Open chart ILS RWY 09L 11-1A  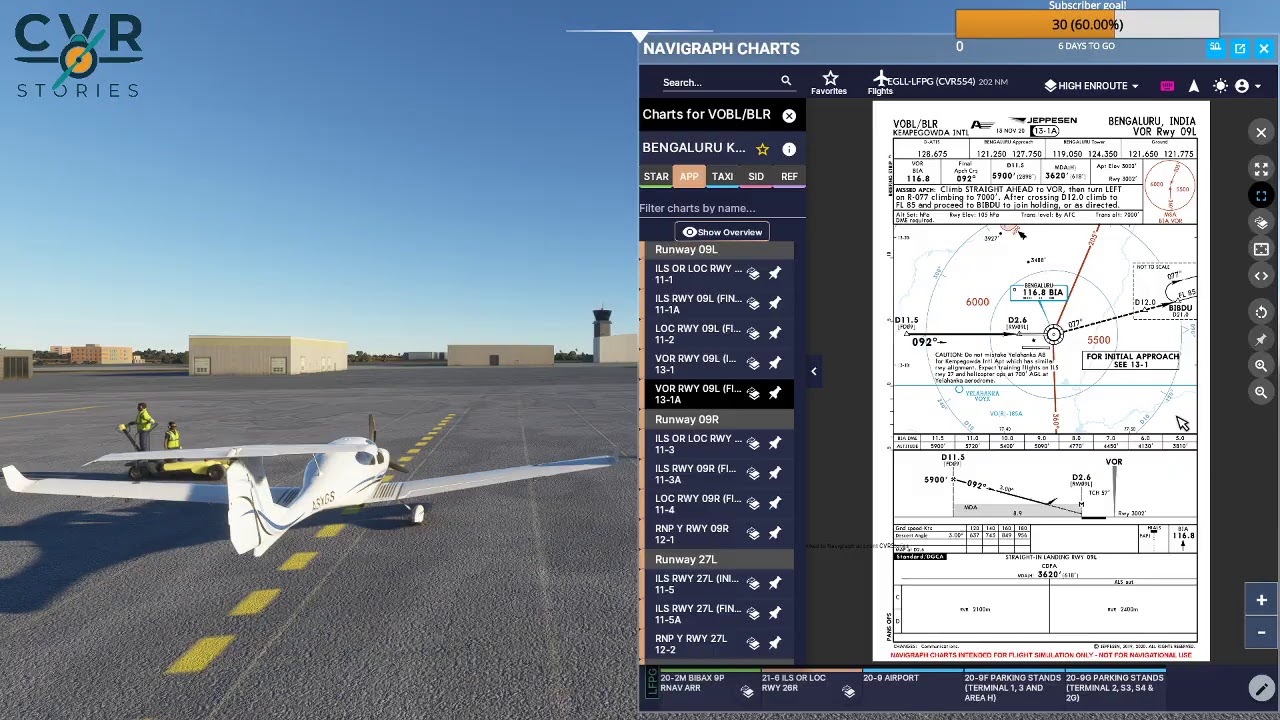[698, 304]
